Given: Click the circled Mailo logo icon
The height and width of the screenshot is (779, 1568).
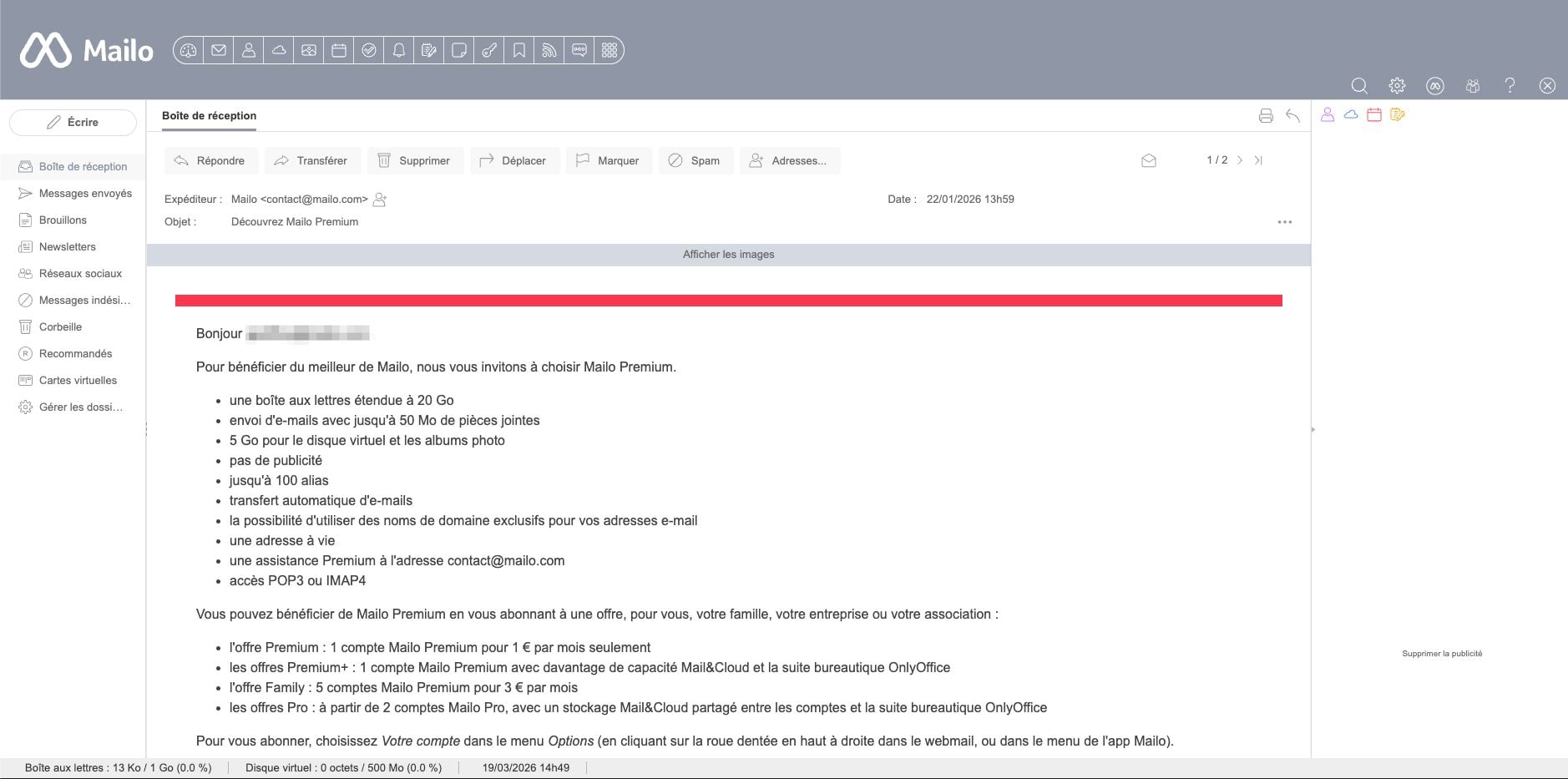Looking at the screenshot, I should 1435,86.
